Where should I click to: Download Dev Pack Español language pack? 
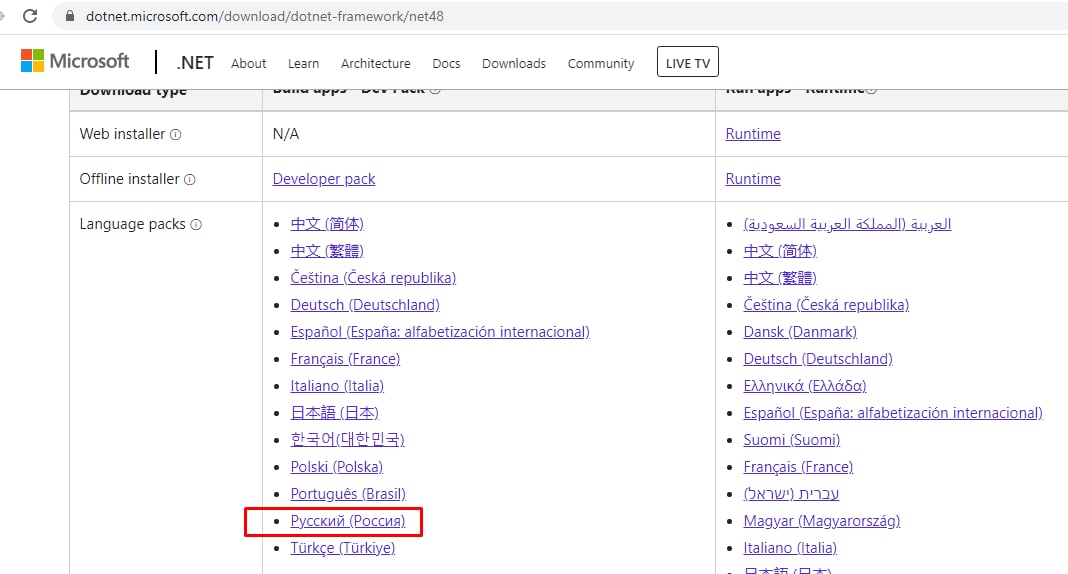point(440,332)
